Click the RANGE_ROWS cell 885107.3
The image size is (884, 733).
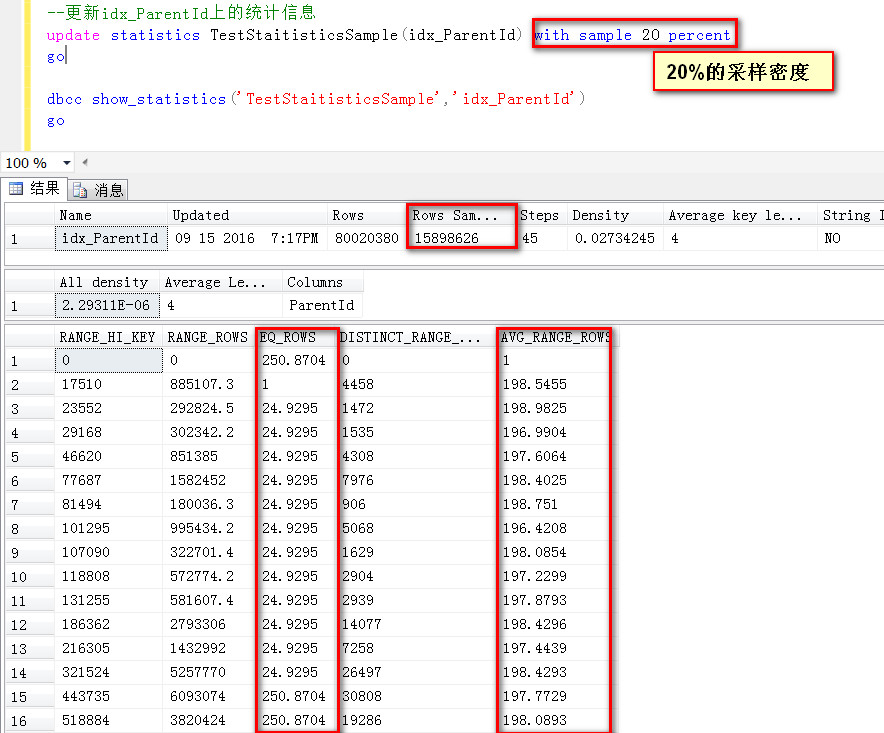[208, 384]
